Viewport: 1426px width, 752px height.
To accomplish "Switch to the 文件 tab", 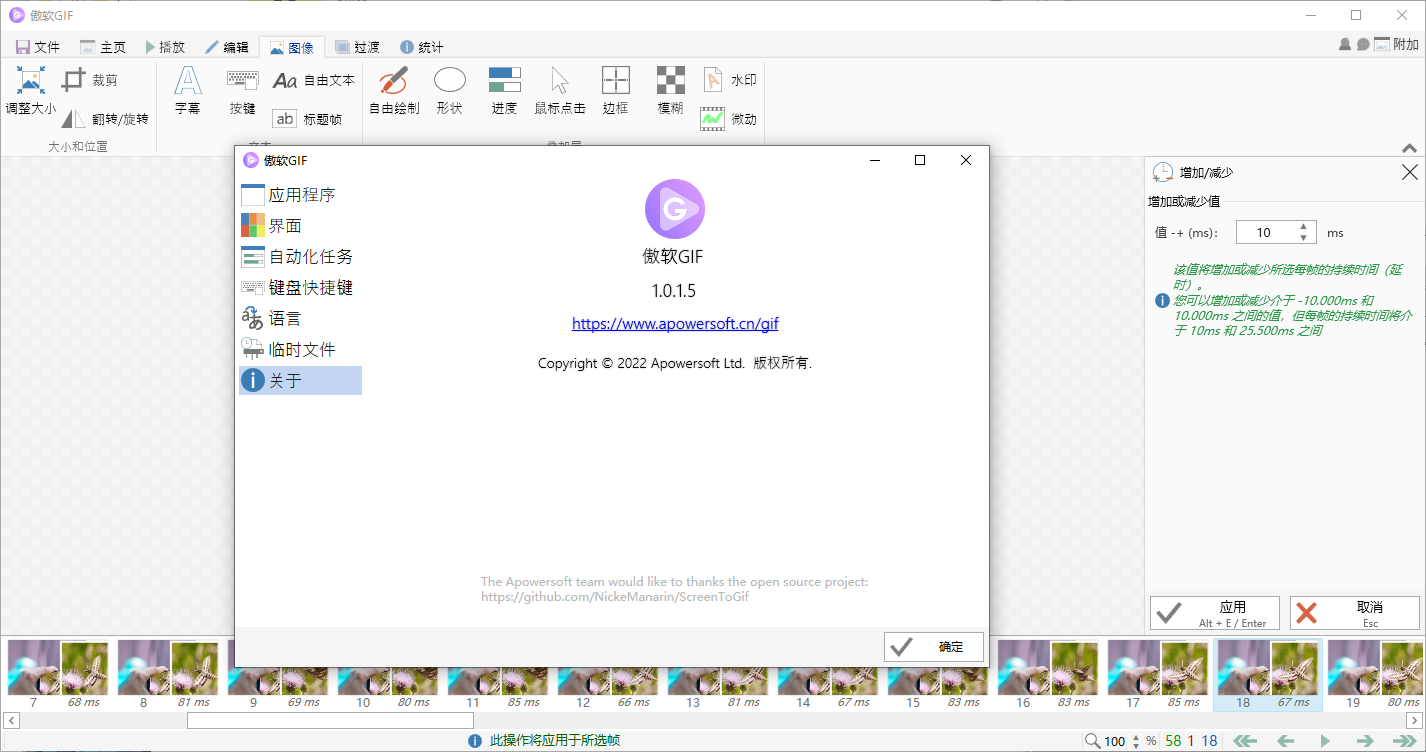I will [x=38, y=47].
